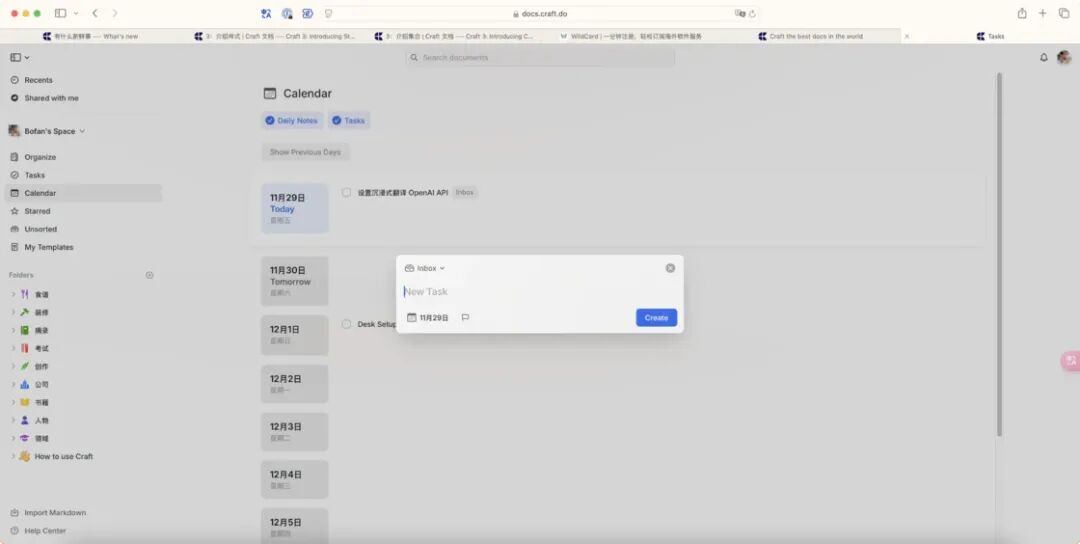The width and height of the screenshot is (1080, 544).
Task: Close the Tasks browser tab
Action: point(906,36)
